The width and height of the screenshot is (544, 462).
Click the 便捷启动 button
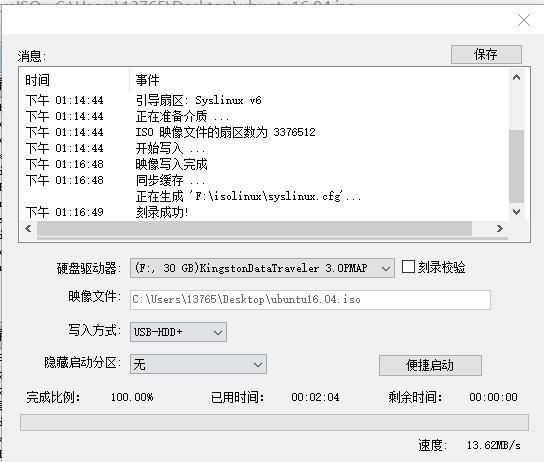pyautogui.click(x=430, y=365)
